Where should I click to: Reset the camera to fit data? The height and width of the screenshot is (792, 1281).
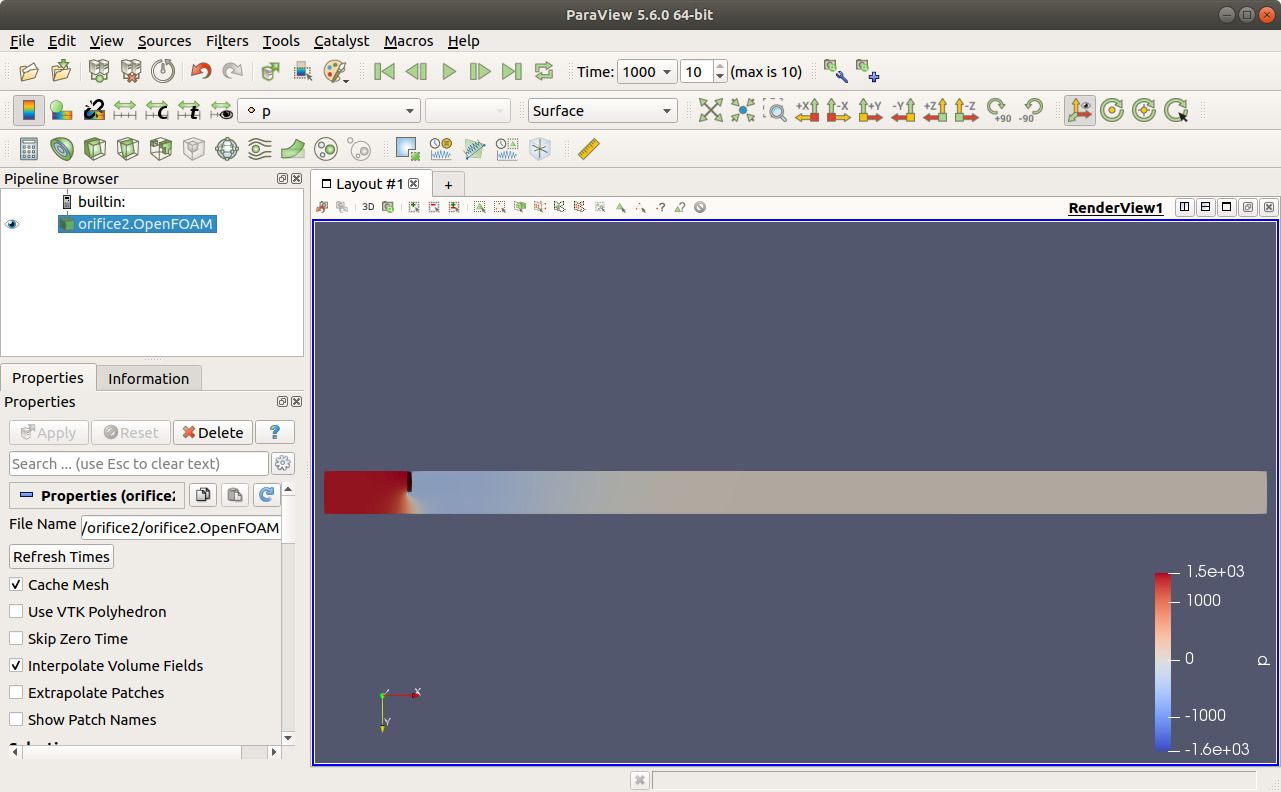pyautogui.click(x=711, y=110)
